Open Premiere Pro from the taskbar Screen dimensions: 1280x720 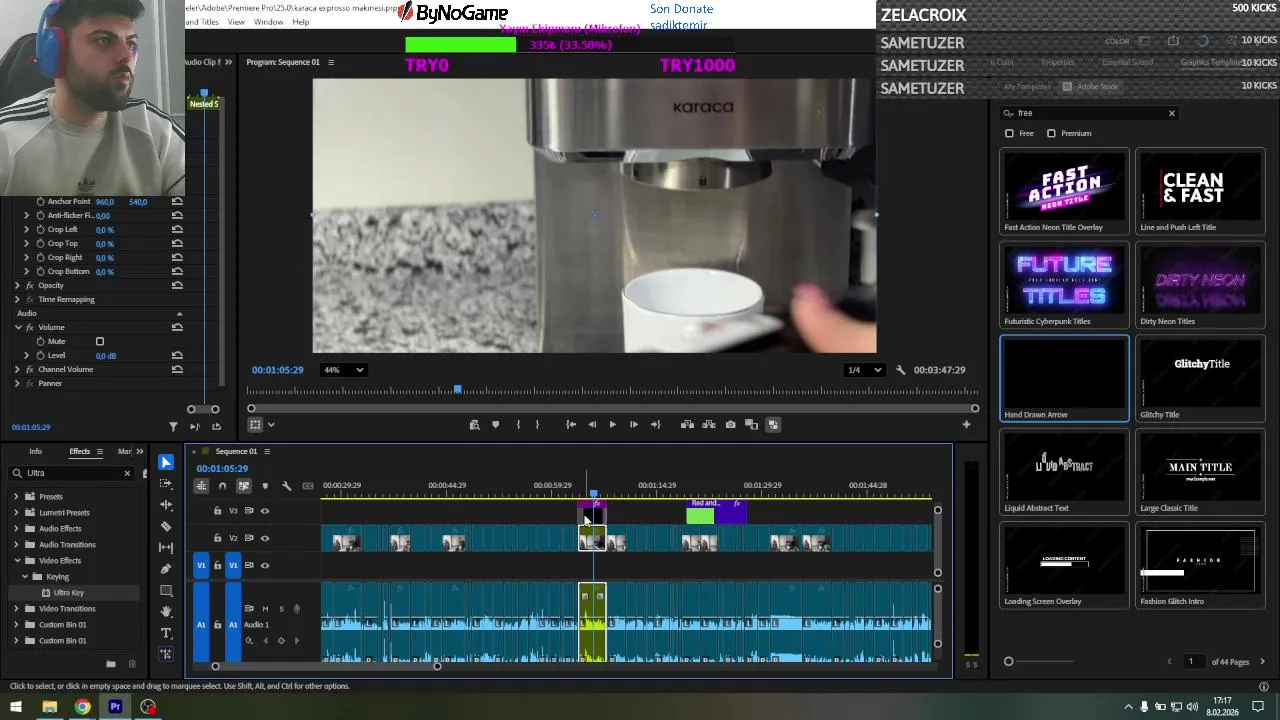coord(115,708)
